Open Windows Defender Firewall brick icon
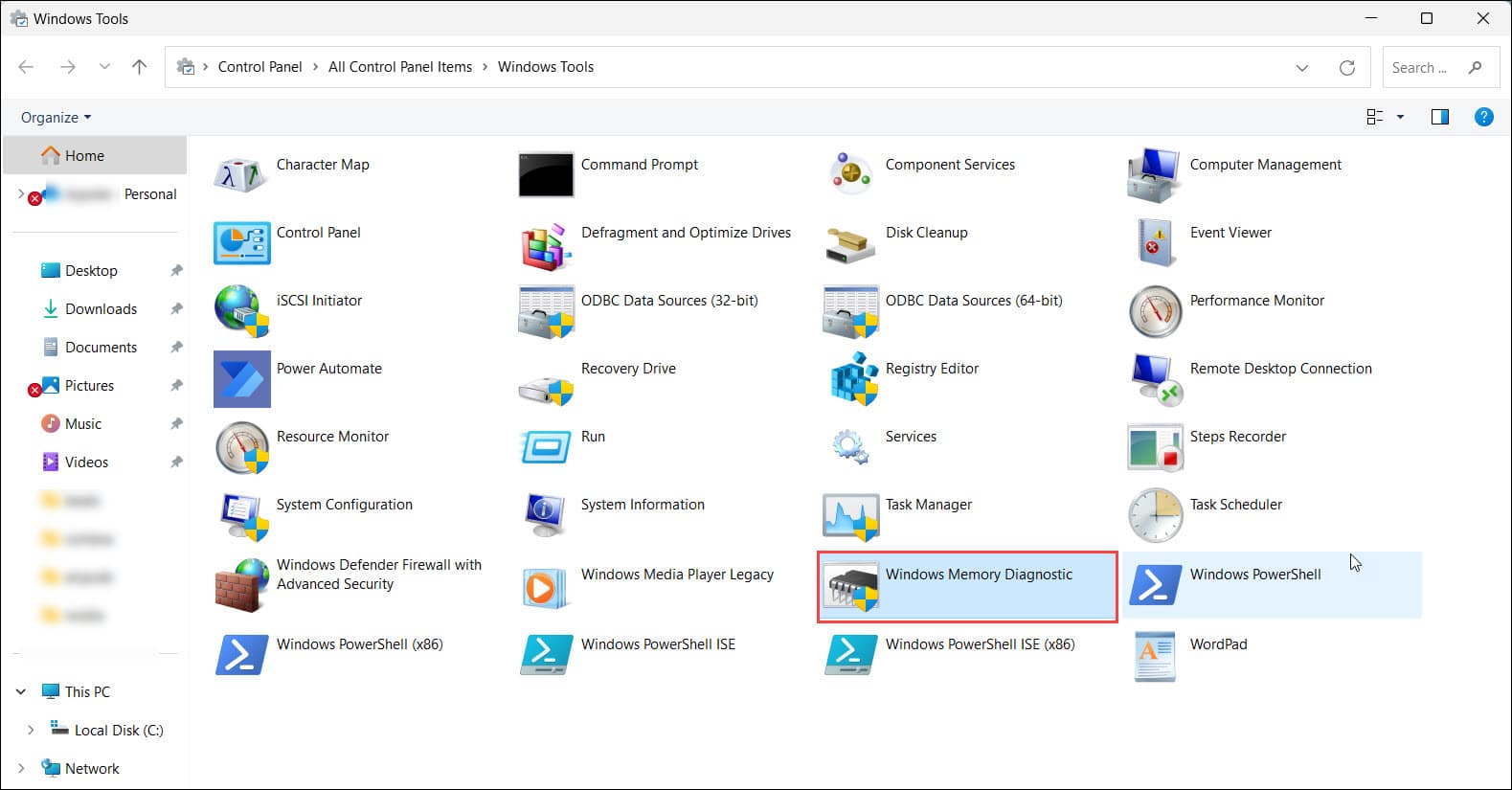This screenshot has width=1512, height=790. click(241, 585)
